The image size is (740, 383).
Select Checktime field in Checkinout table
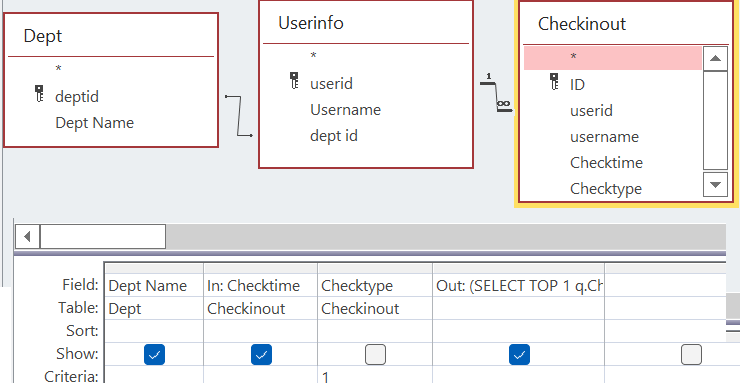(606, 162)
